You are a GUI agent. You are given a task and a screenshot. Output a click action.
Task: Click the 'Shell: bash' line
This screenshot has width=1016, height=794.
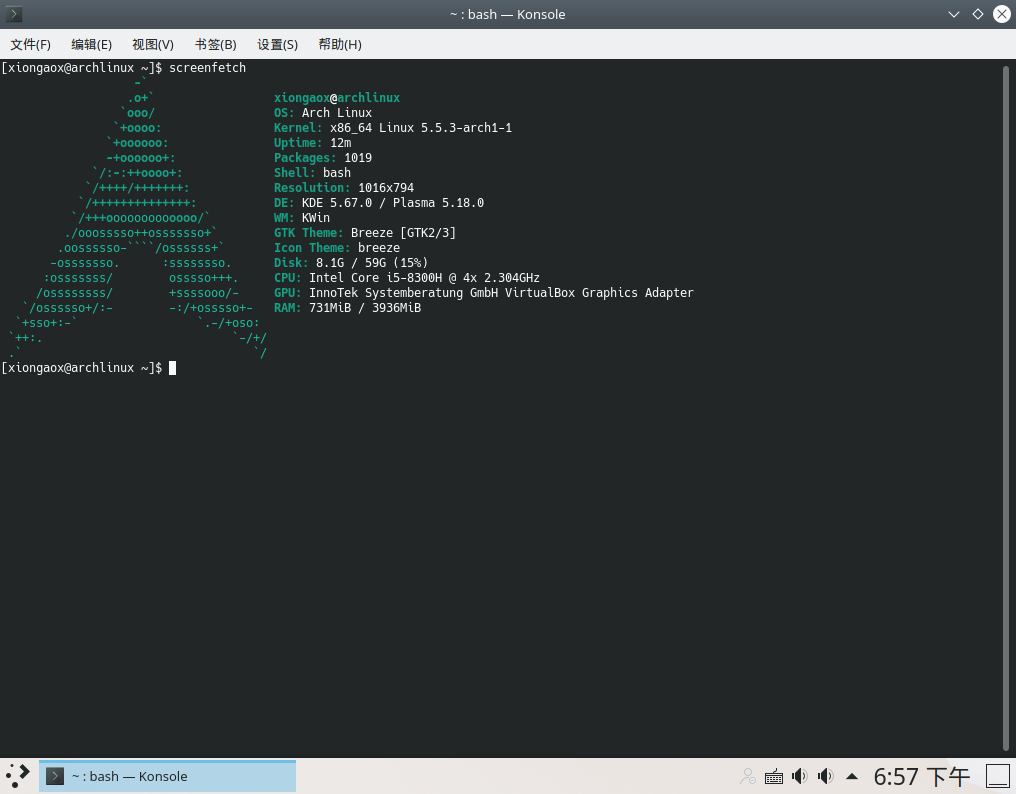pos(312,172)
